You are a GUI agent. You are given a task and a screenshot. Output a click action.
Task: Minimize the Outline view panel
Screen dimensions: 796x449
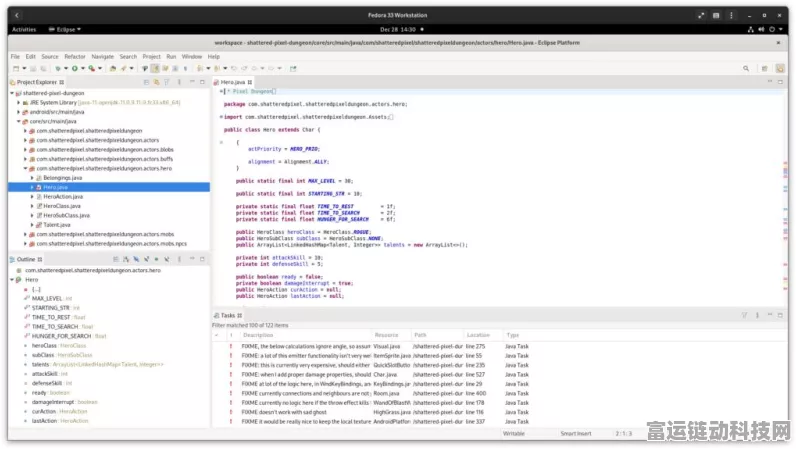192,259
